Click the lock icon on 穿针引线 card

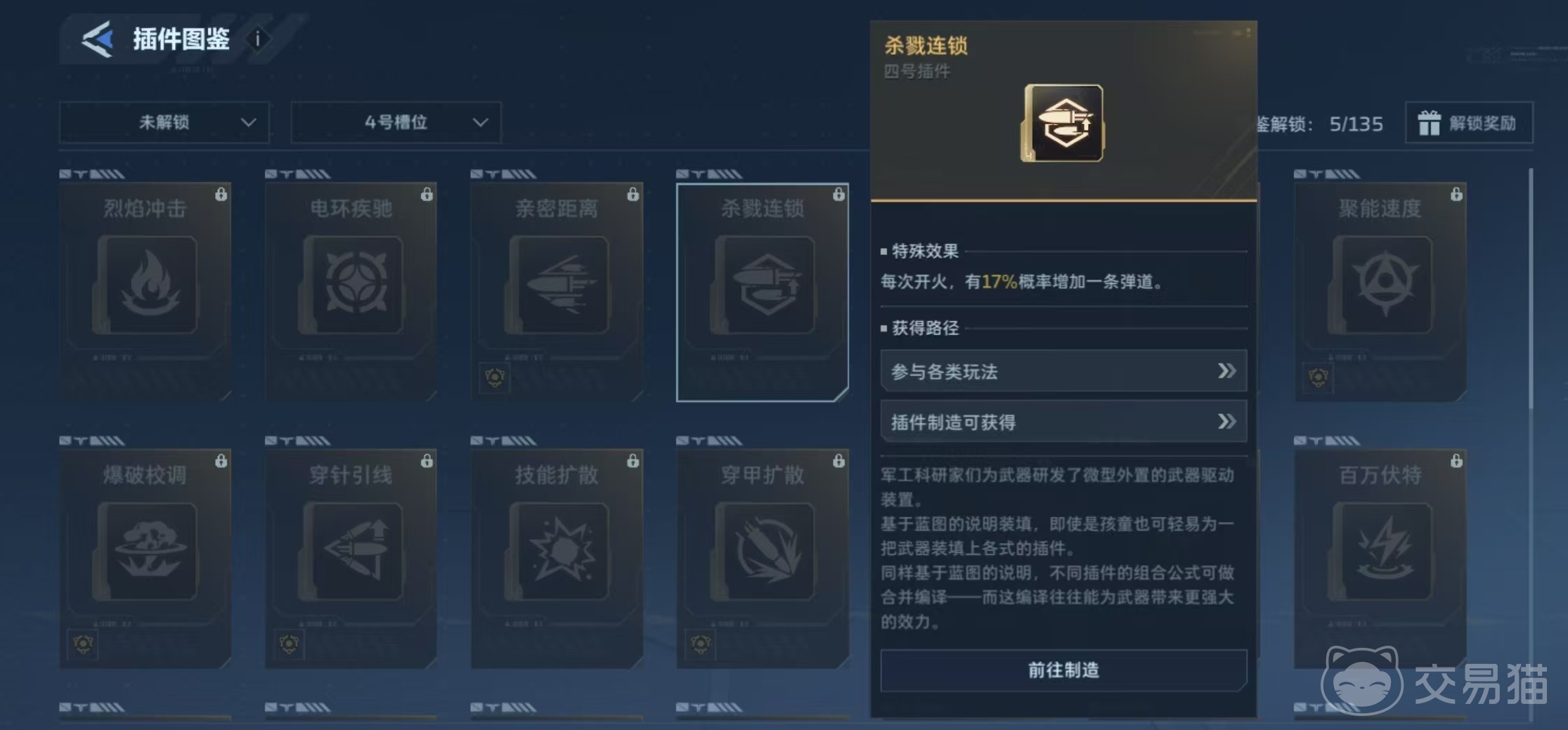427,461
